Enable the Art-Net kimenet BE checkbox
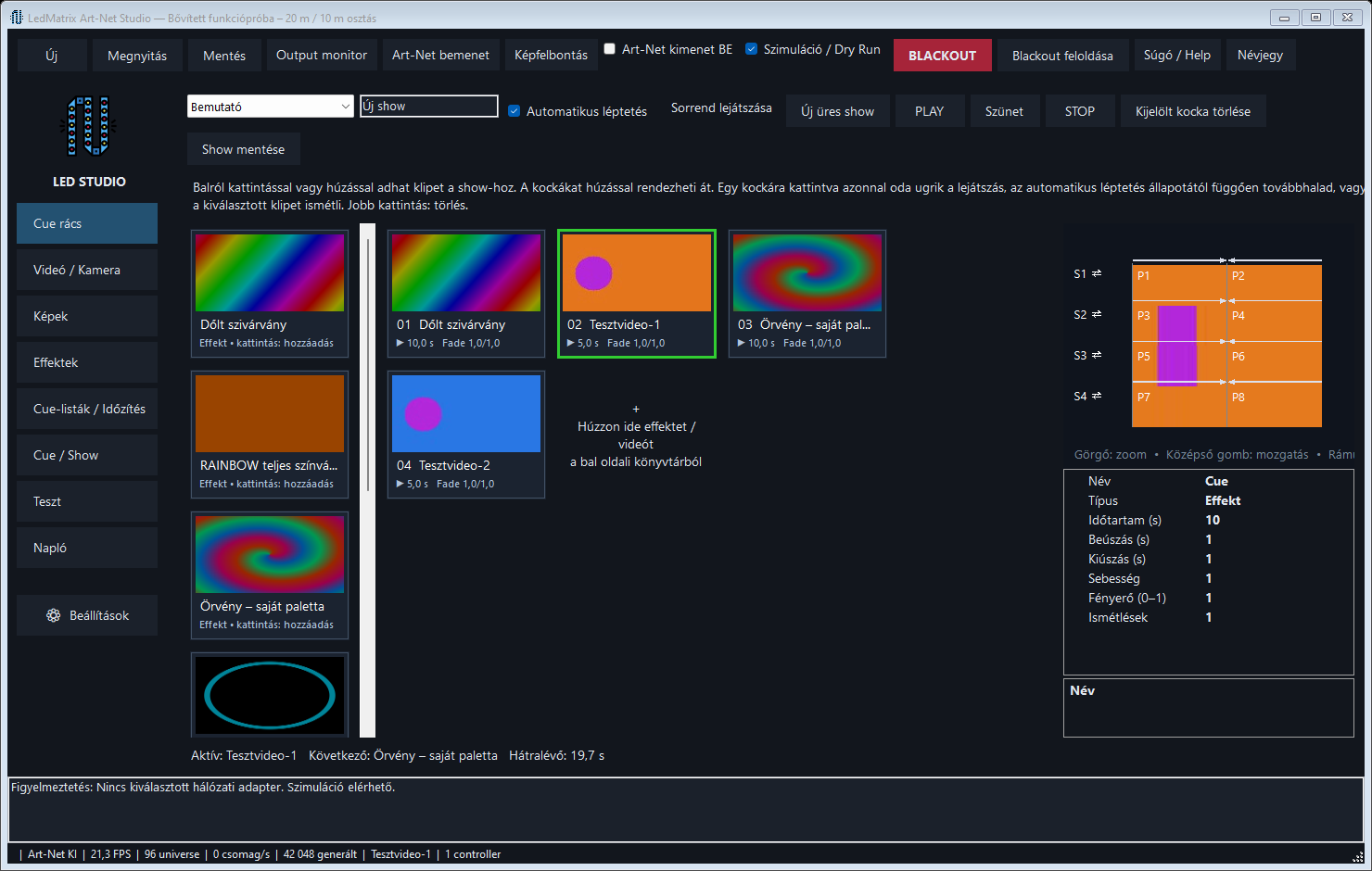The height and width of the screenshot is (871, 1372). click(610, 49)
